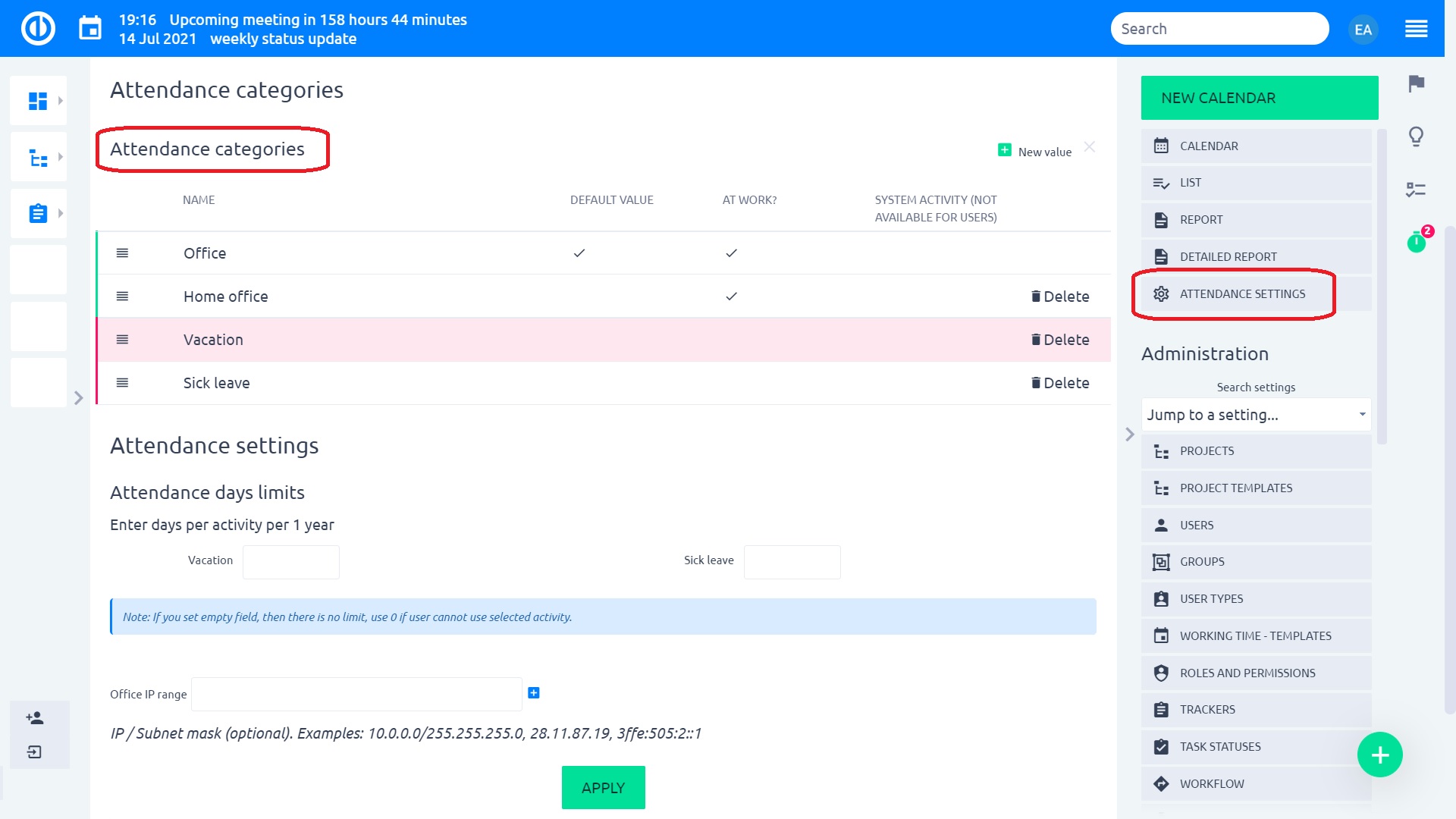This screenshot has width=1456, height=819.
Task: Open Workflow administration item
Action: (x=1256, y=783)
